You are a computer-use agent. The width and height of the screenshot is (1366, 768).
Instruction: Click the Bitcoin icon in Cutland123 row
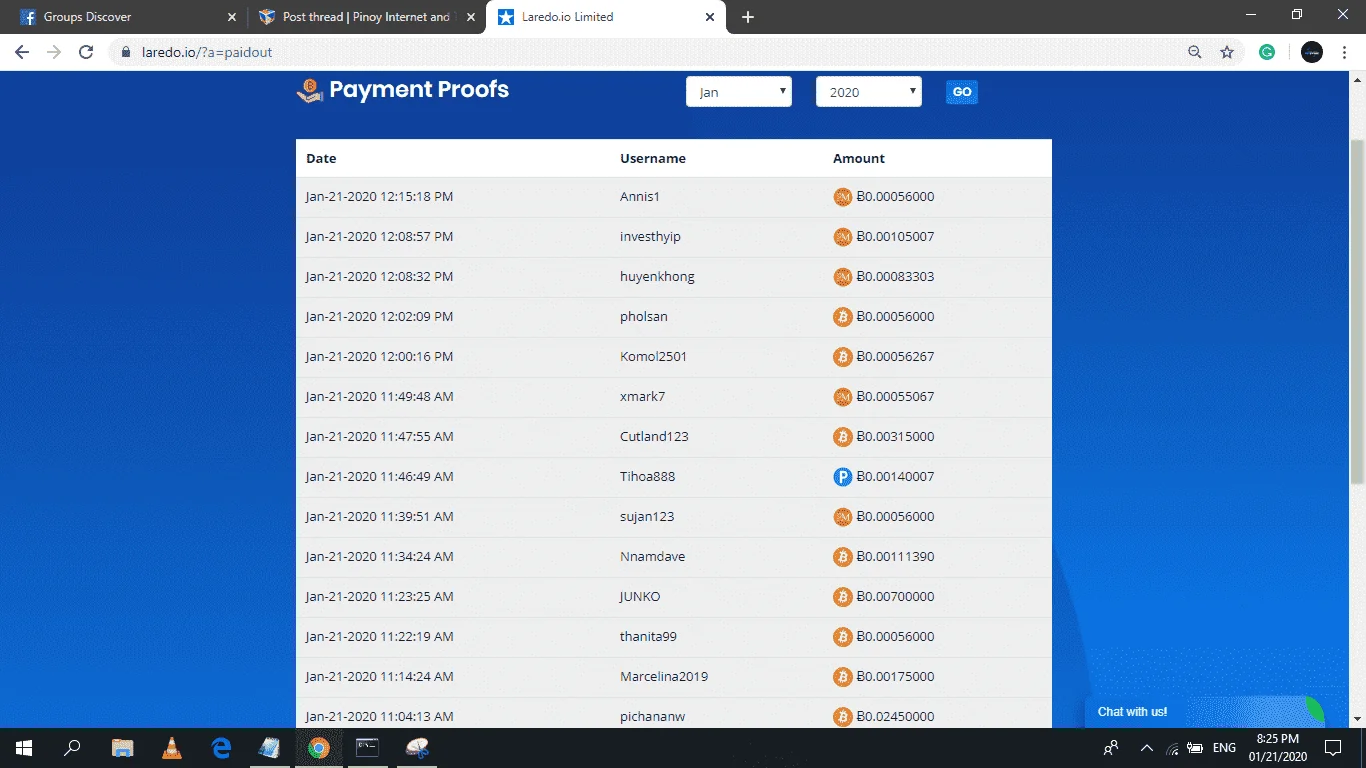843,437
